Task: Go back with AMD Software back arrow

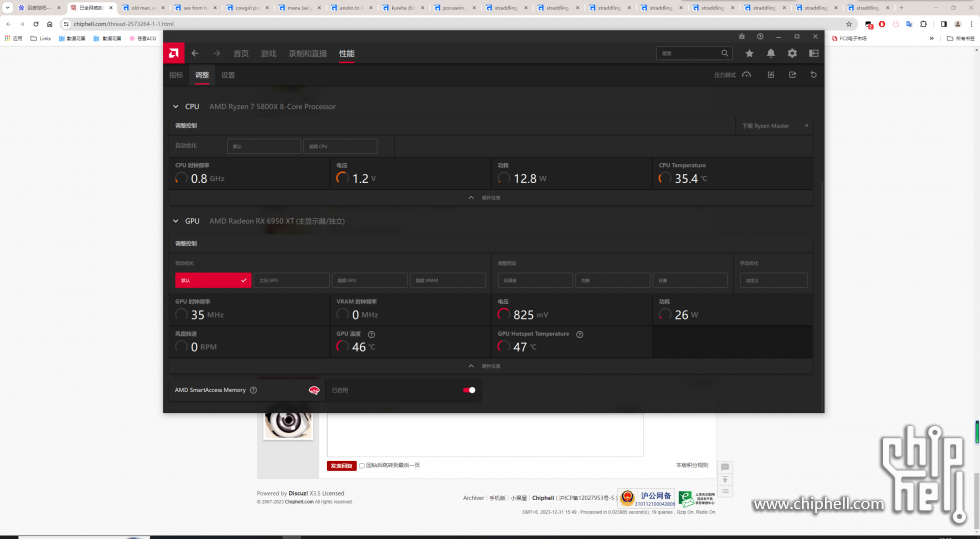Action: 195,53
